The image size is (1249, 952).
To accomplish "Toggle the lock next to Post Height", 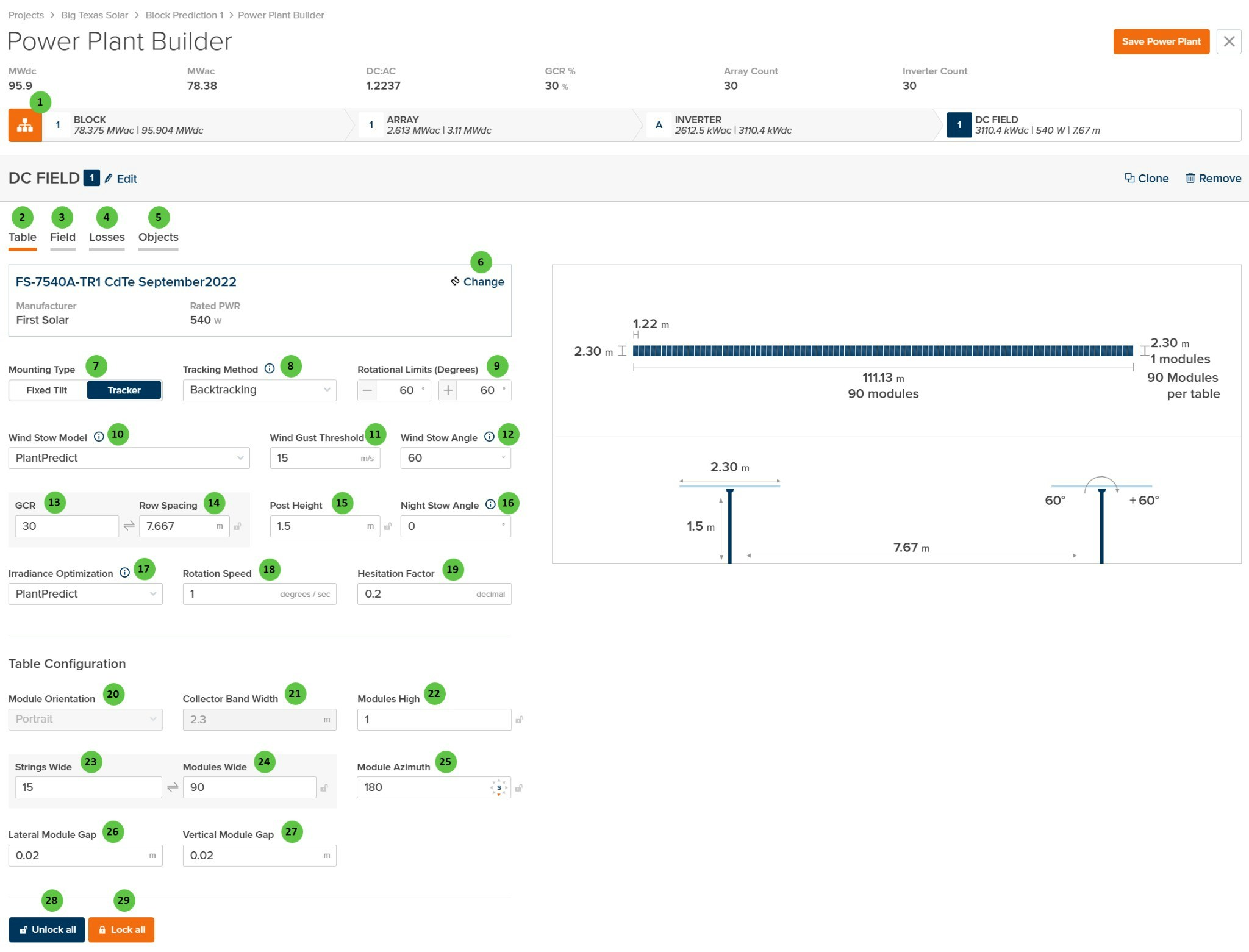I will 388,526.
